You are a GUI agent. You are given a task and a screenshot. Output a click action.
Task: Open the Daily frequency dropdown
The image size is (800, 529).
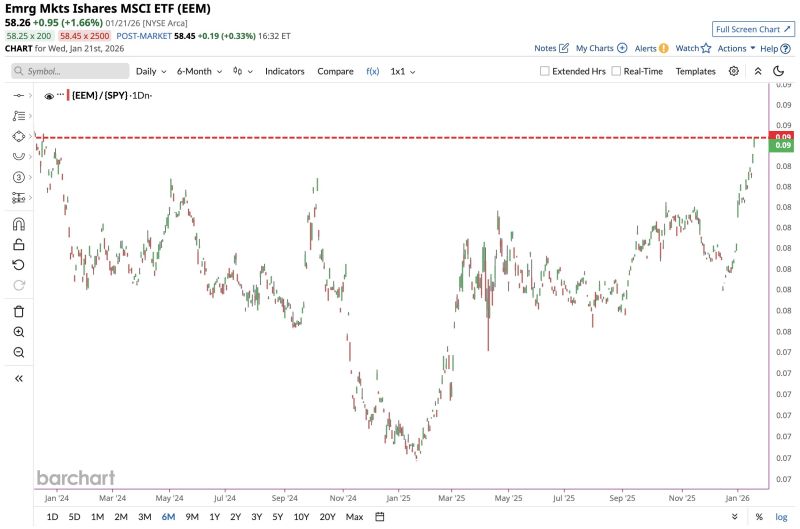151,71
